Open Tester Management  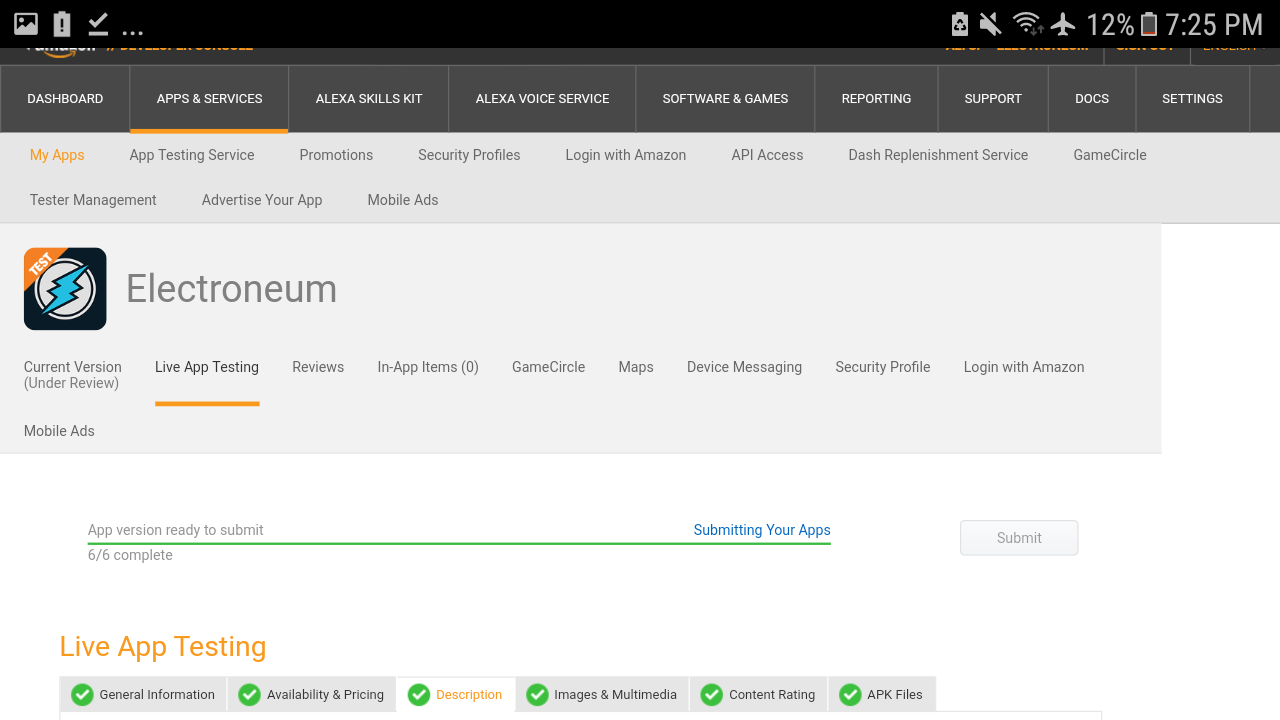93,200
